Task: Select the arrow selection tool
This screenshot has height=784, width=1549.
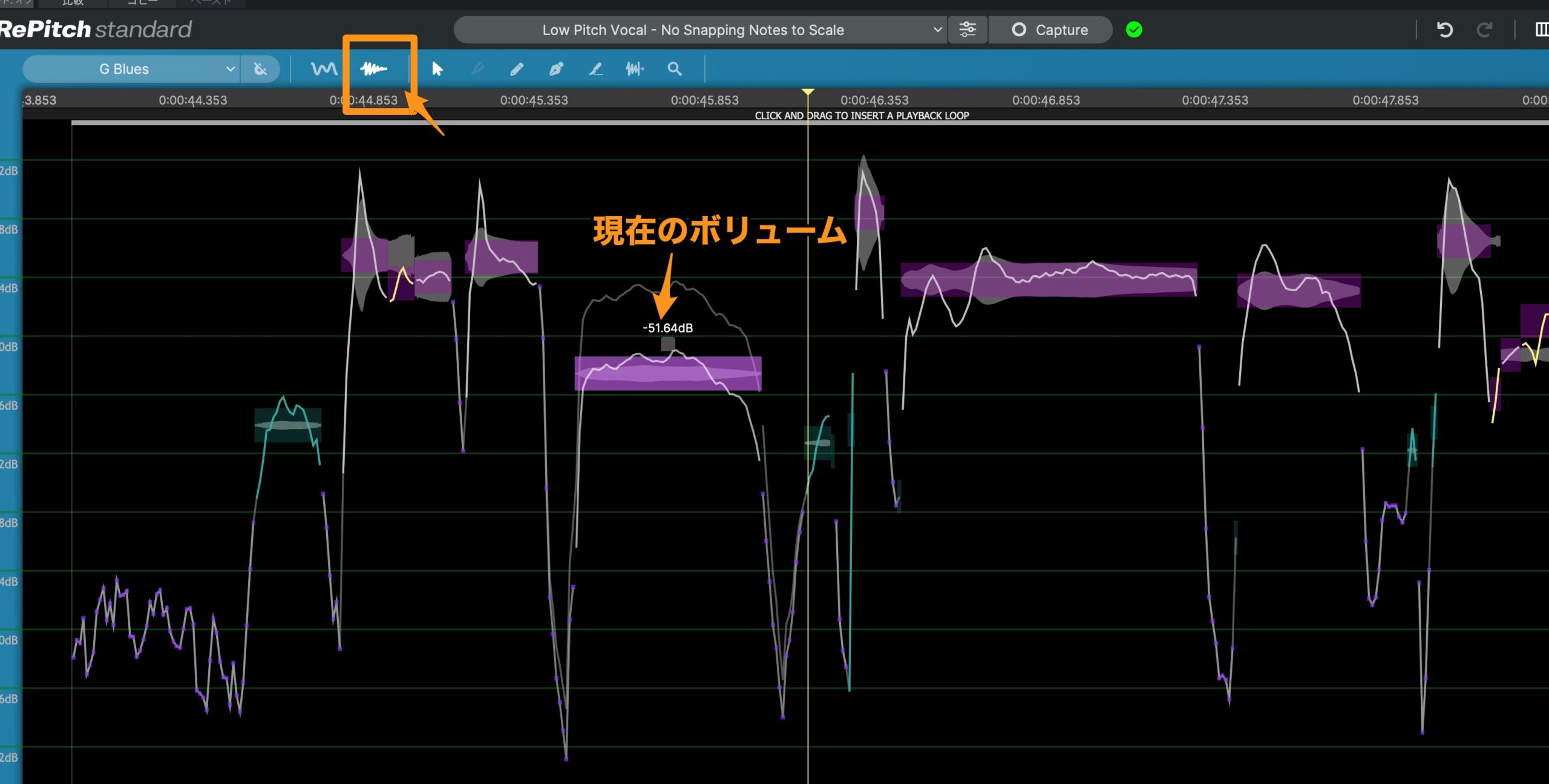Action: tap(437, 68)
